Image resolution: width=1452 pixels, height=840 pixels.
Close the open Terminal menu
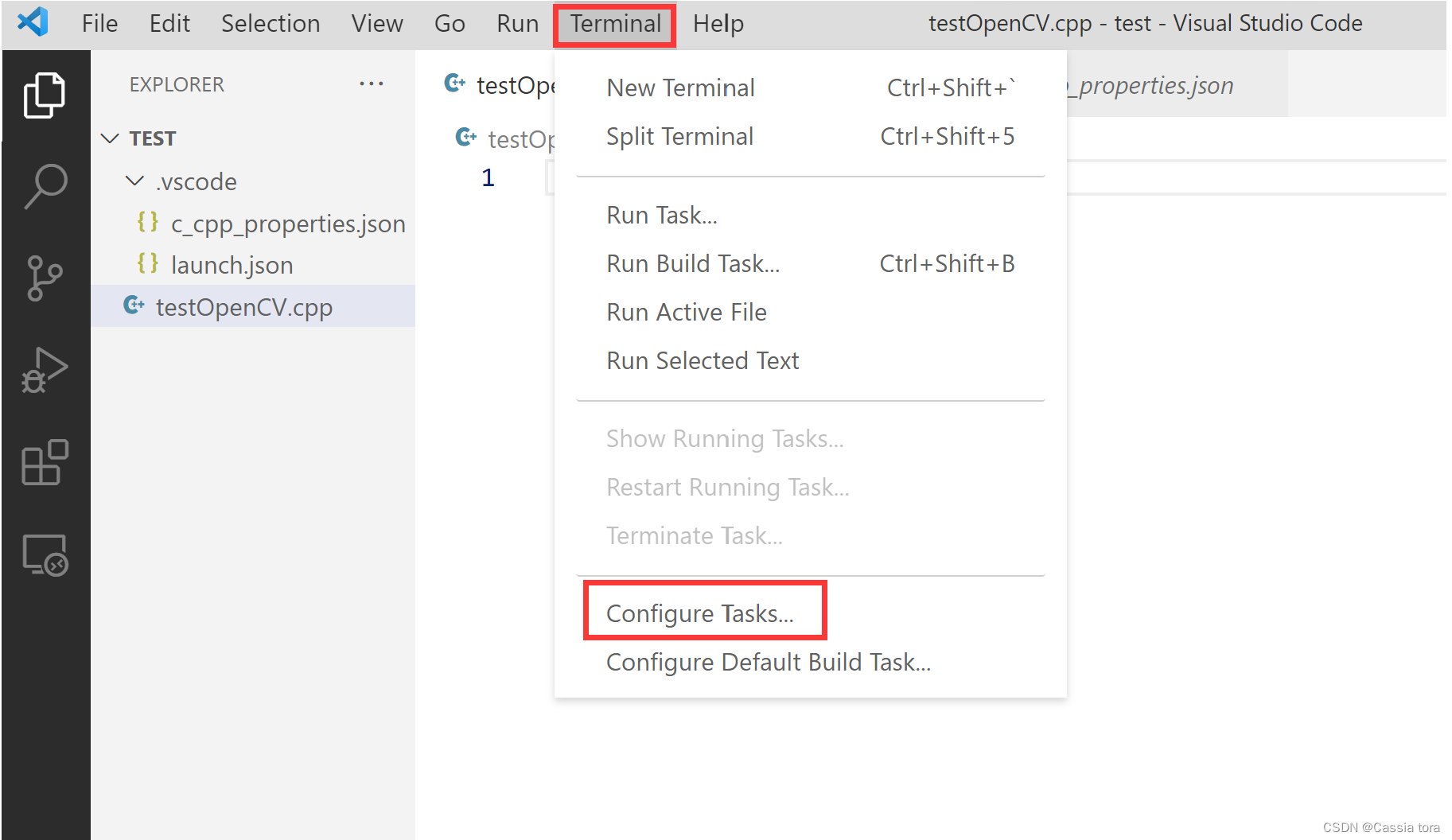(x=615, y=25)
